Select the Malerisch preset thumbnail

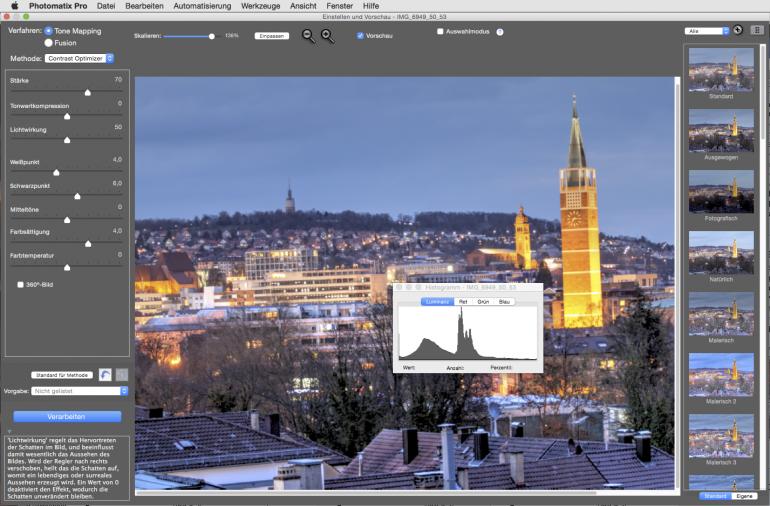(721, 313)
